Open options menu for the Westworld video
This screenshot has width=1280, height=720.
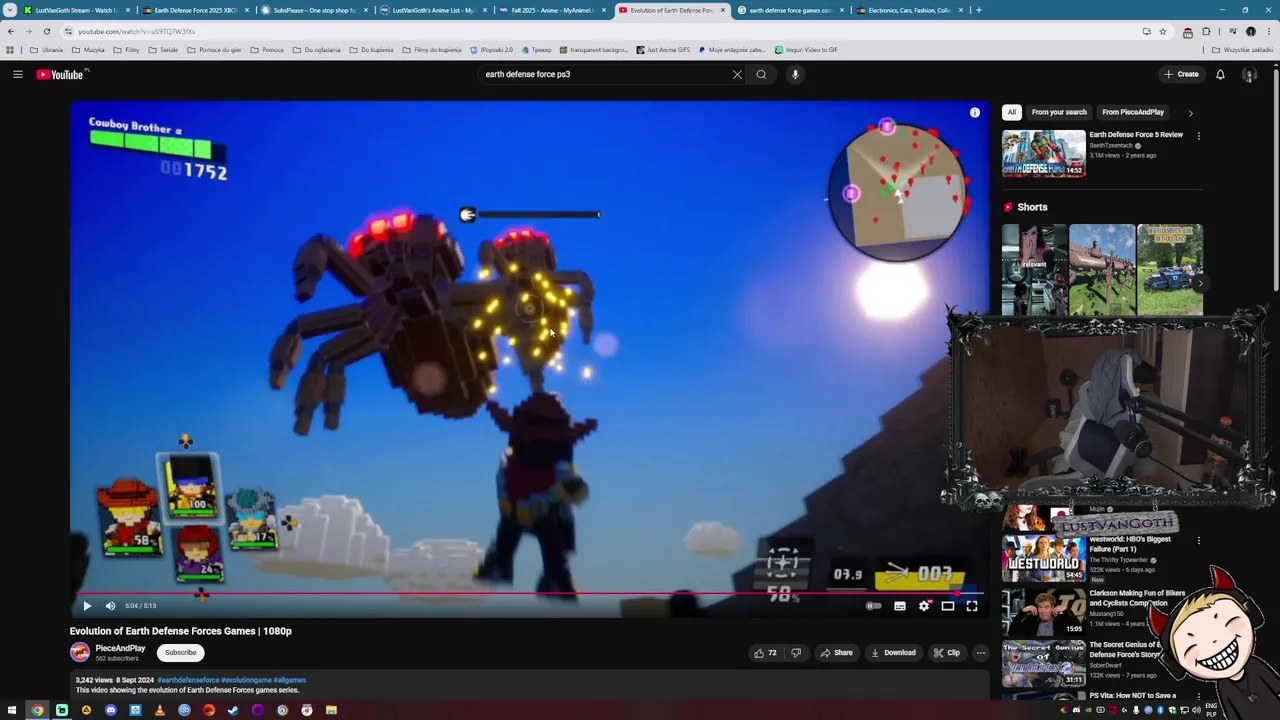1199,541
